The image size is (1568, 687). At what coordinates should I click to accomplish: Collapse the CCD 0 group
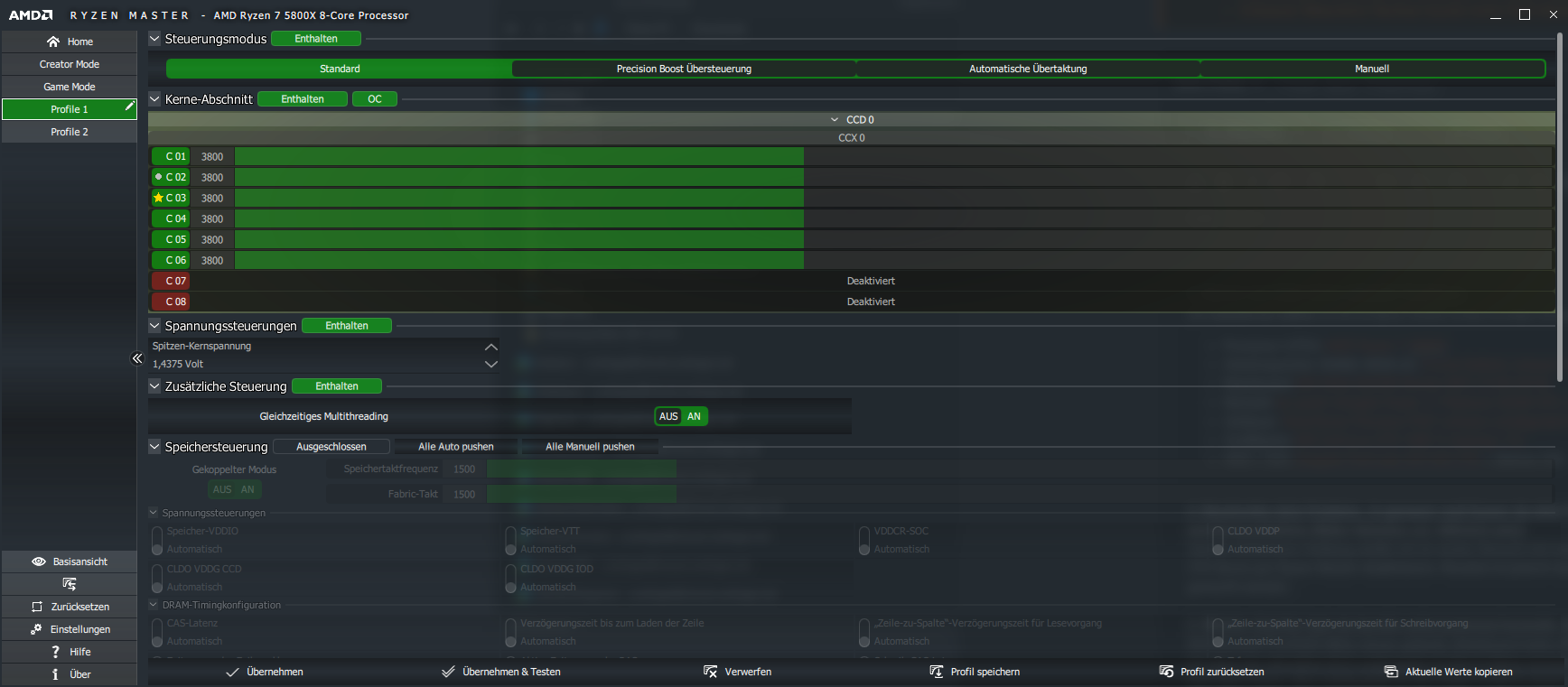click(x=835, y=119)
